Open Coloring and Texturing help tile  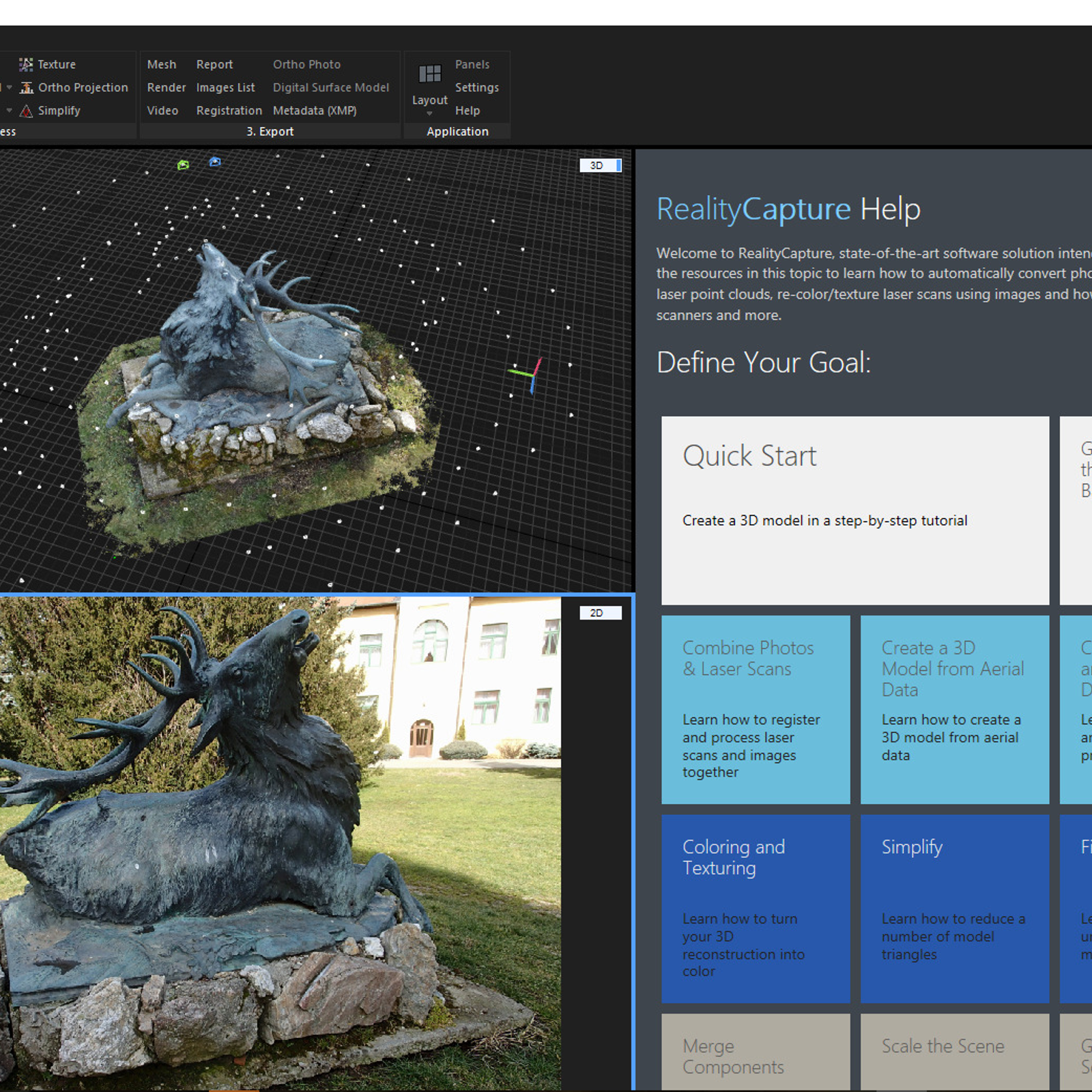756,909
